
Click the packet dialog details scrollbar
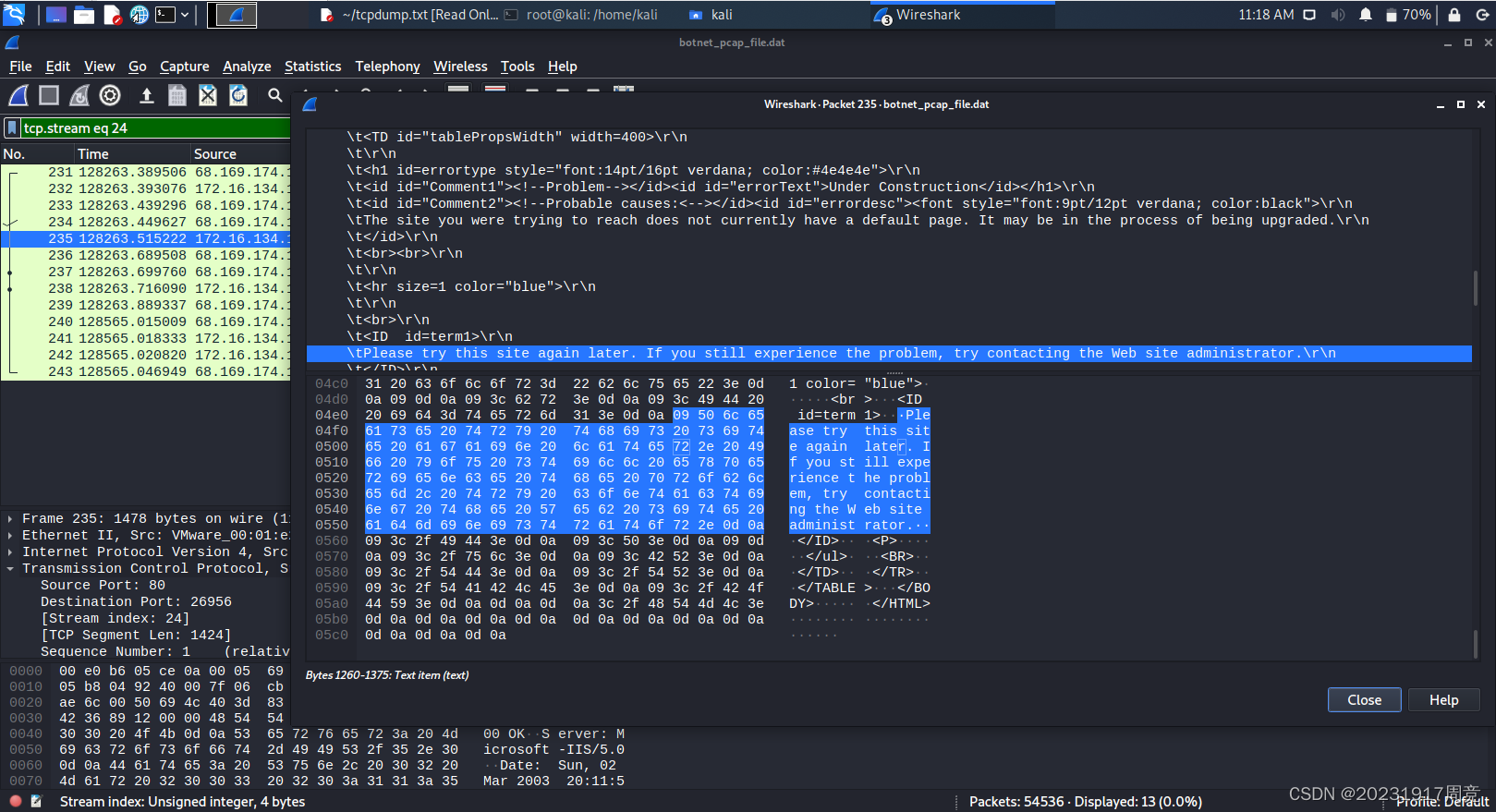1476,286
